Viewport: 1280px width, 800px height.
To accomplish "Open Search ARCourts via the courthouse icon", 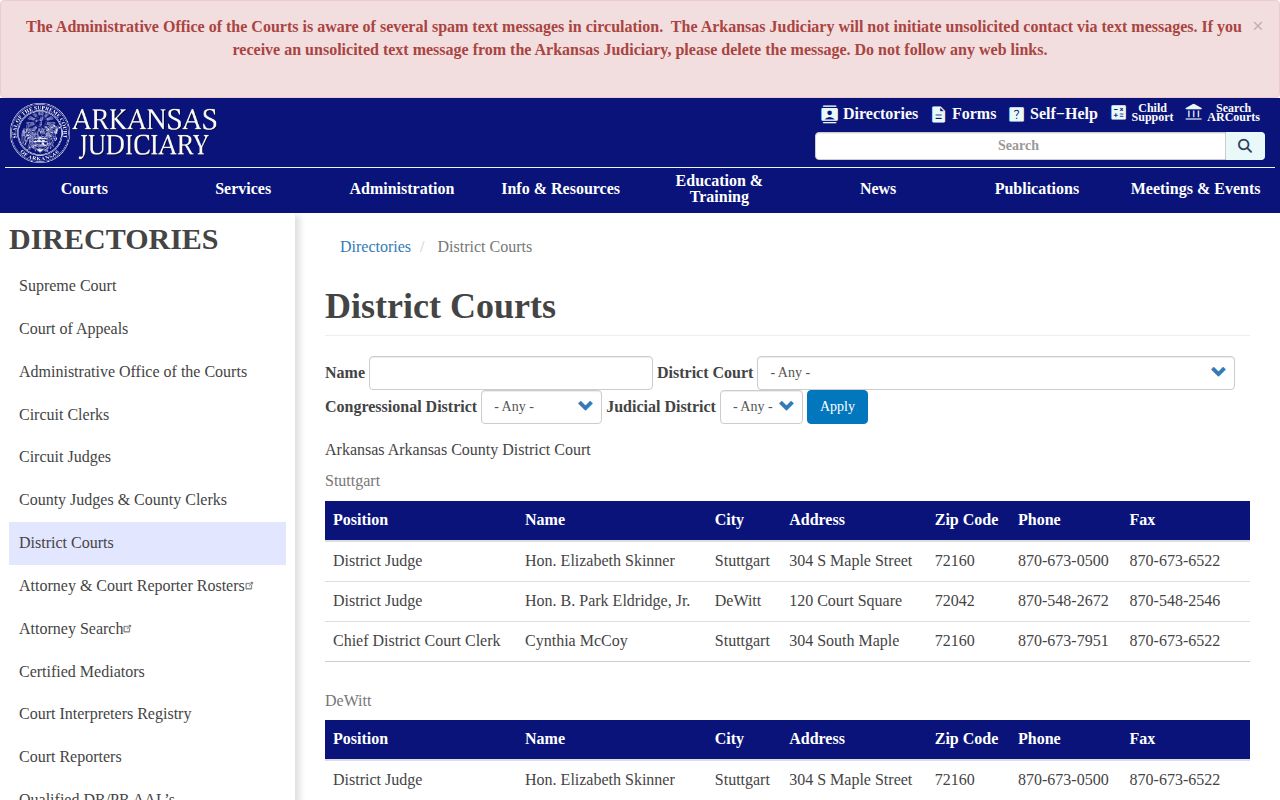I will [x=1193, y=112].
